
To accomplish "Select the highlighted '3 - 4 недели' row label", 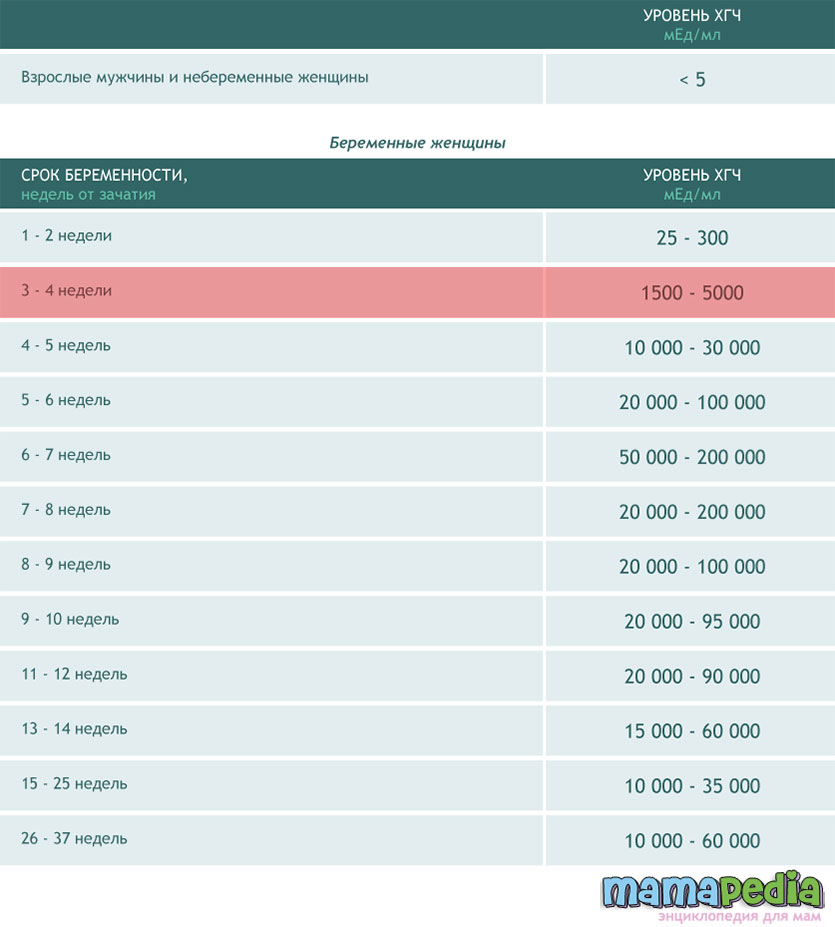I will click(67, 291).
